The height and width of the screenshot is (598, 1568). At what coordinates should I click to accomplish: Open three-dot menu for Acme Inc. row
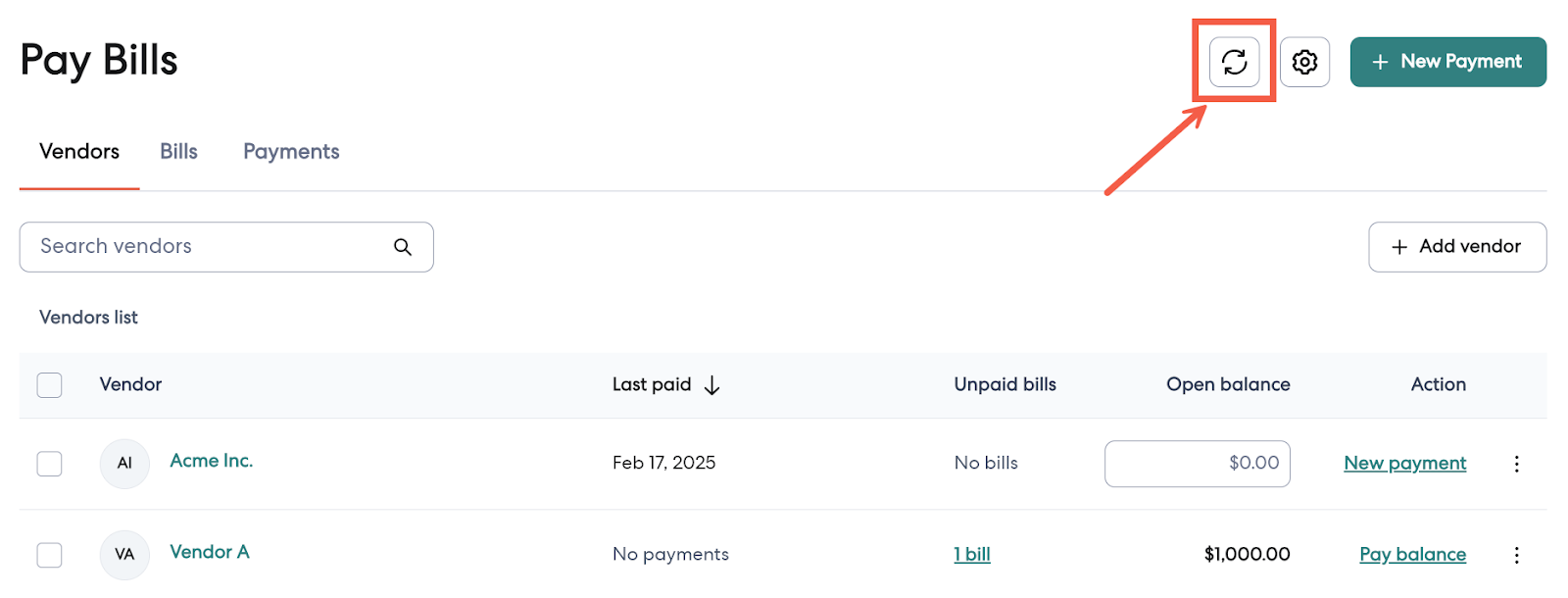click(x=1516, y=464)
